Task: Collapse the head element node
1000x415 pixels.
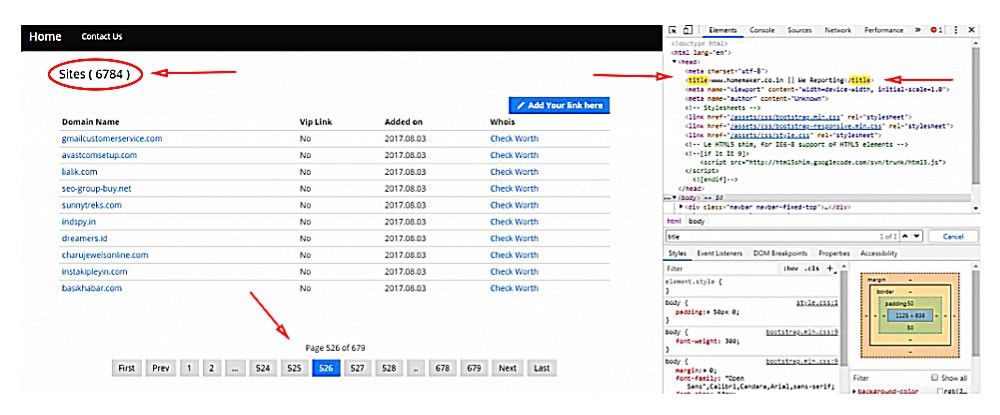Action: click(675, 62)
